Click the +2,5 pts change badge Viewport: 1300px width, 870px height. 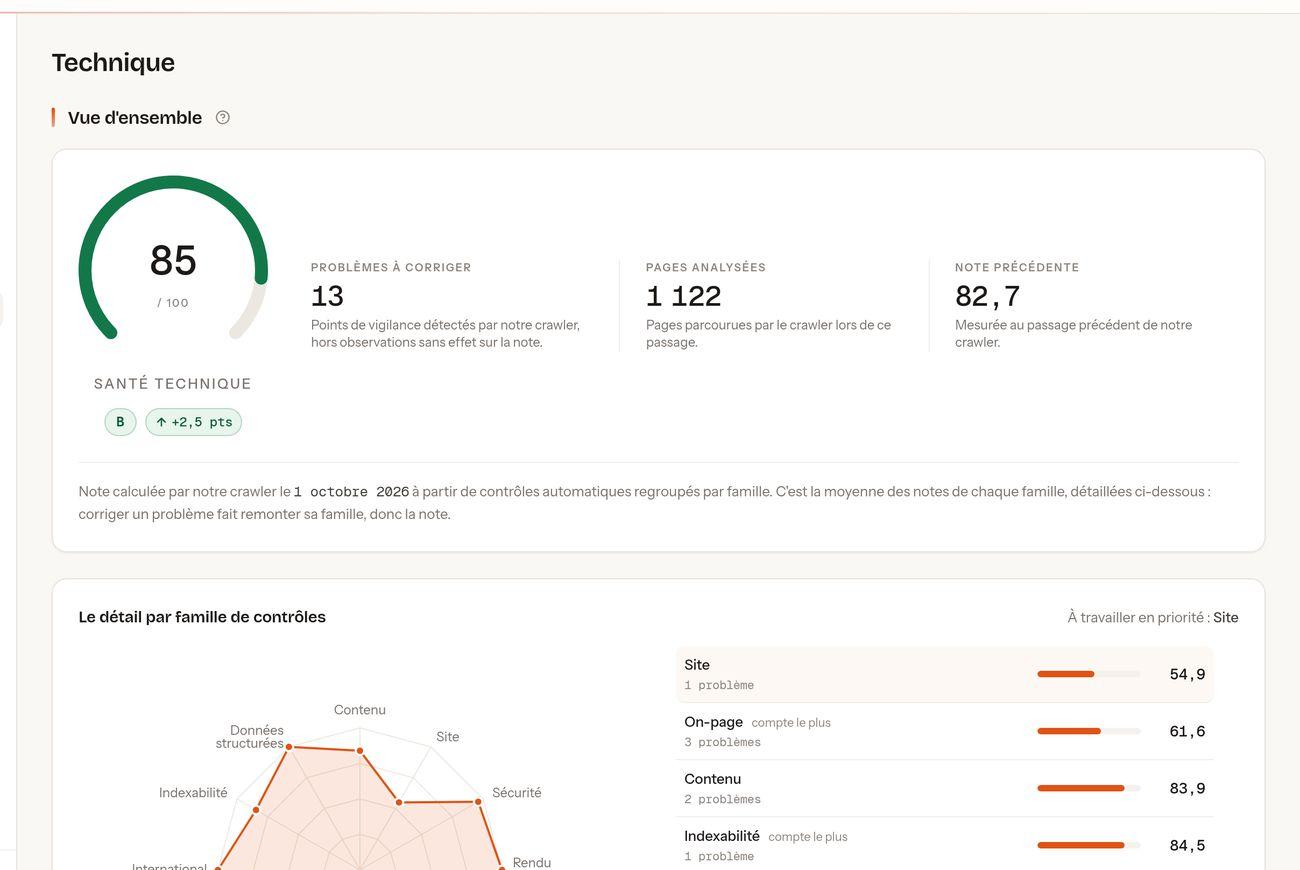194,422
